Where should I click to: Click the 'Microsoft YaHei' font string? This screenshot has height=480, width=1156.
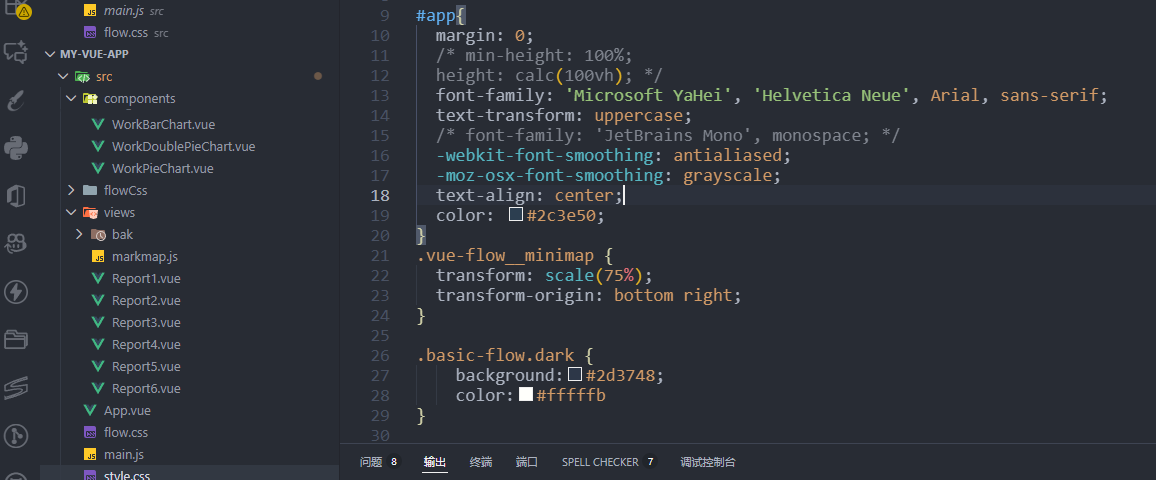click(648, 96)
